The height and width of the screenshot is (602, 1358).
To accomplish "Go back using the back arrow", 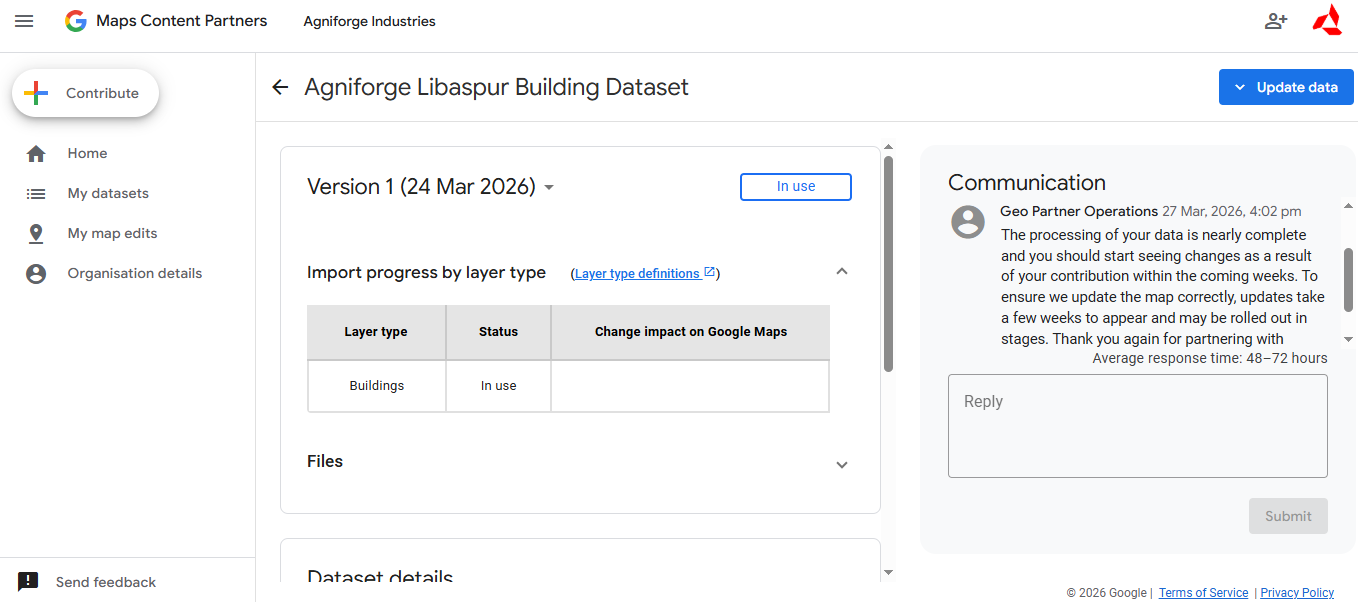I will click(x=280, y=88).
